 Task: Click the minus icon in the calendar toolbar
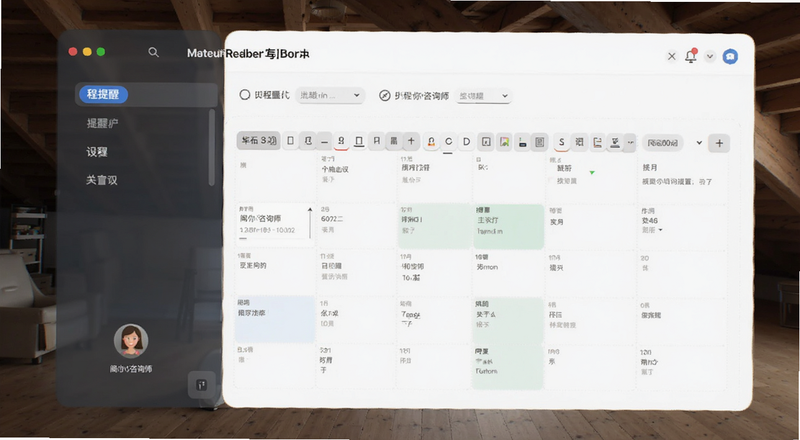click(324, 141)
